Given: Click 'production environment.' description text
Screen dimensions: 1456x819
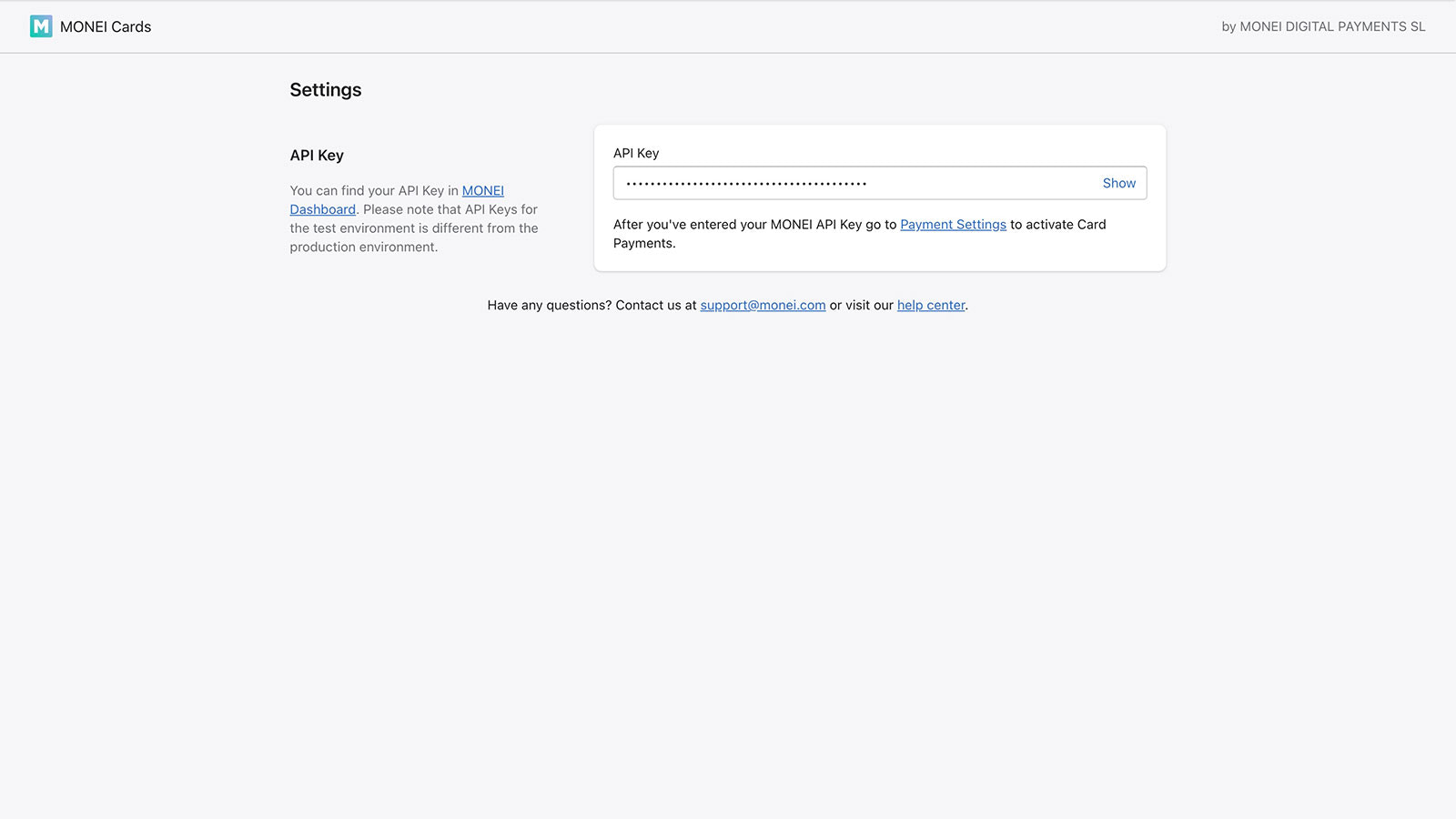Looking at the screenshot, I should point(364,248).
